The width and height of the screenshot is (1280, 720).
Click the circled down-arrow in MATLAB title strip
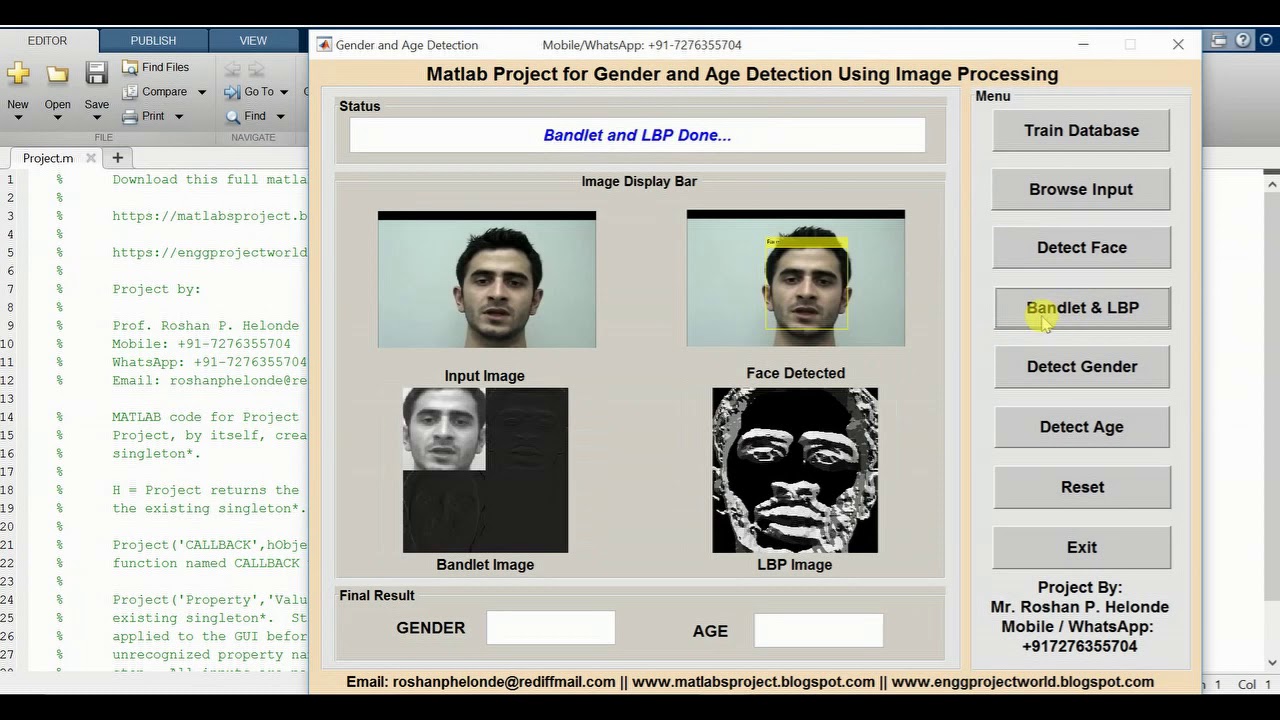coord(1264,41)
